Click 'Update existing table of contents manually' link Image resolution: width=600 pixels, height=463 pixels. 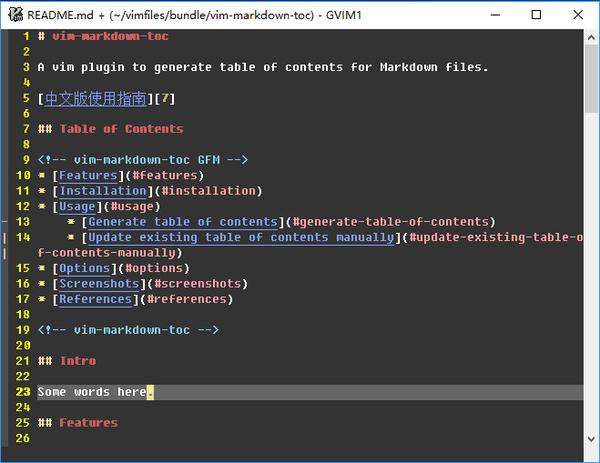click(x=241, y=238)
